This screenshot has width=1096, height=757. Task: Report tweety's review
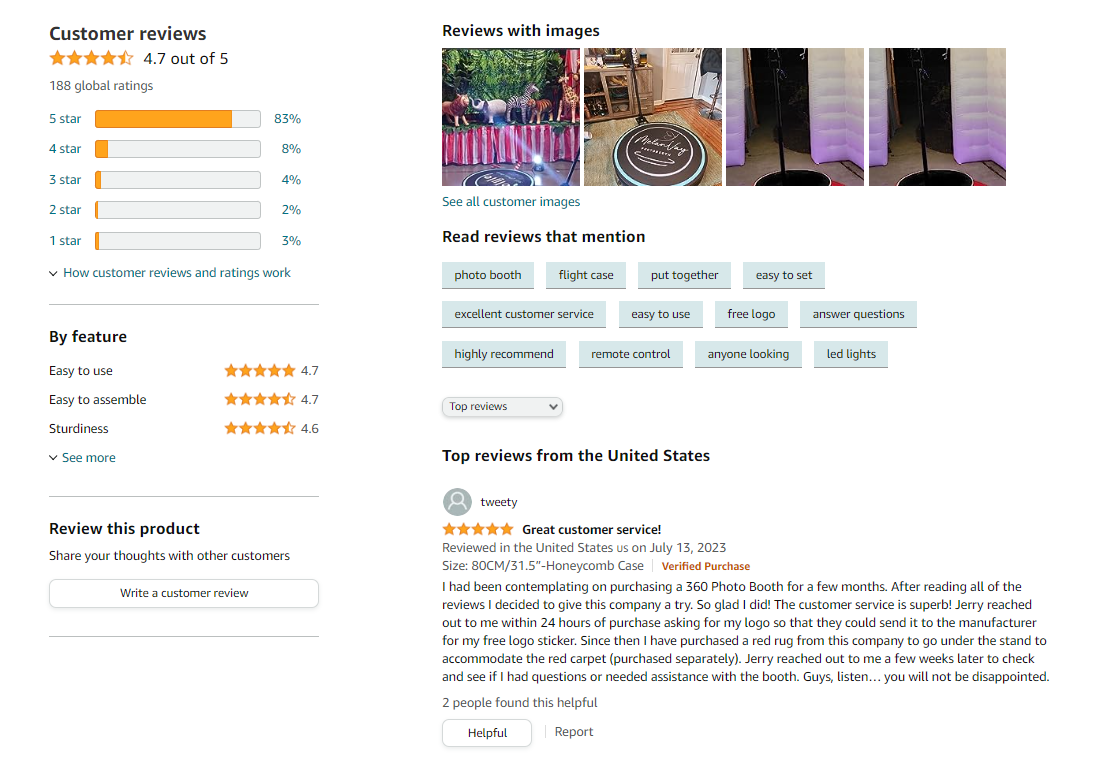pyautogui.click(x=574, y=732)
